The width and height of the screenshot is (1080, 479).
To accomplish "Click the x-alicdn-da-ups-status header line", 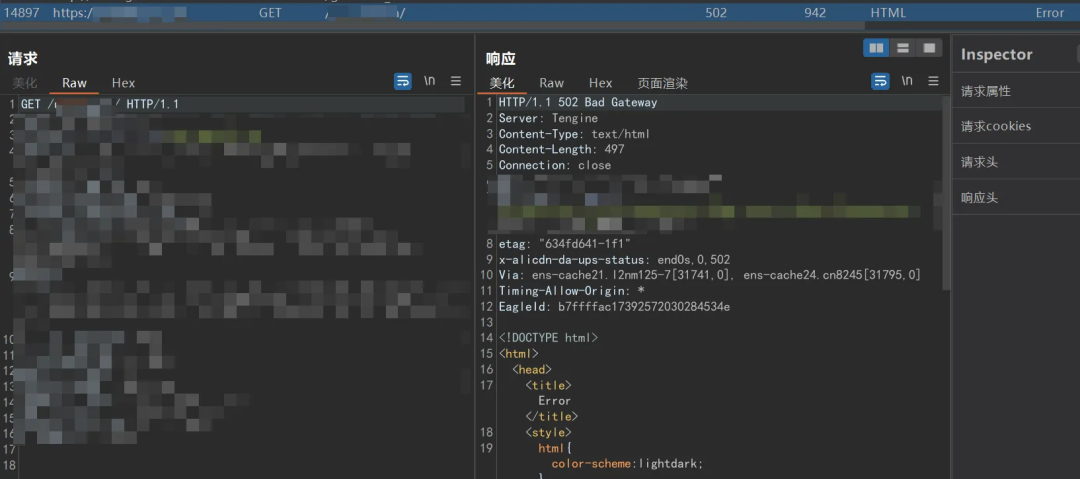I will pyautogui.click(x=614, y=260).
